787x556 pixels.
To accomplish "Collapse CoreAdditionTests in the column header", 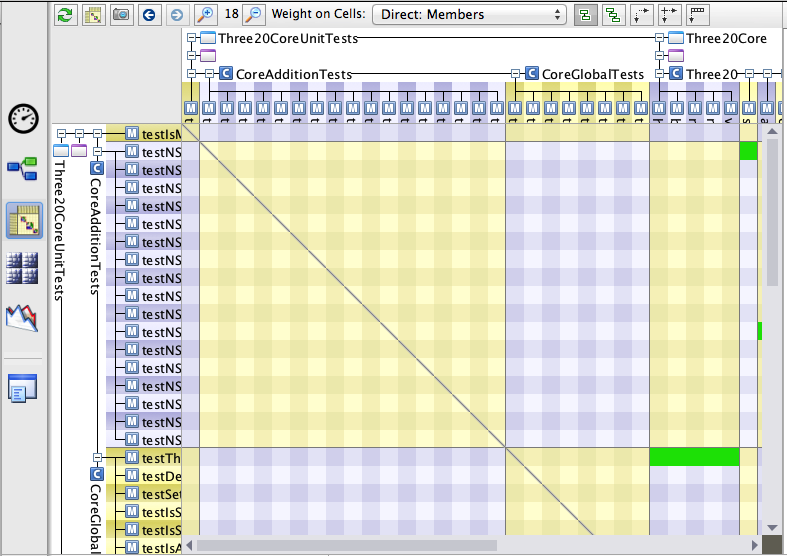I will tap(209, 74).
